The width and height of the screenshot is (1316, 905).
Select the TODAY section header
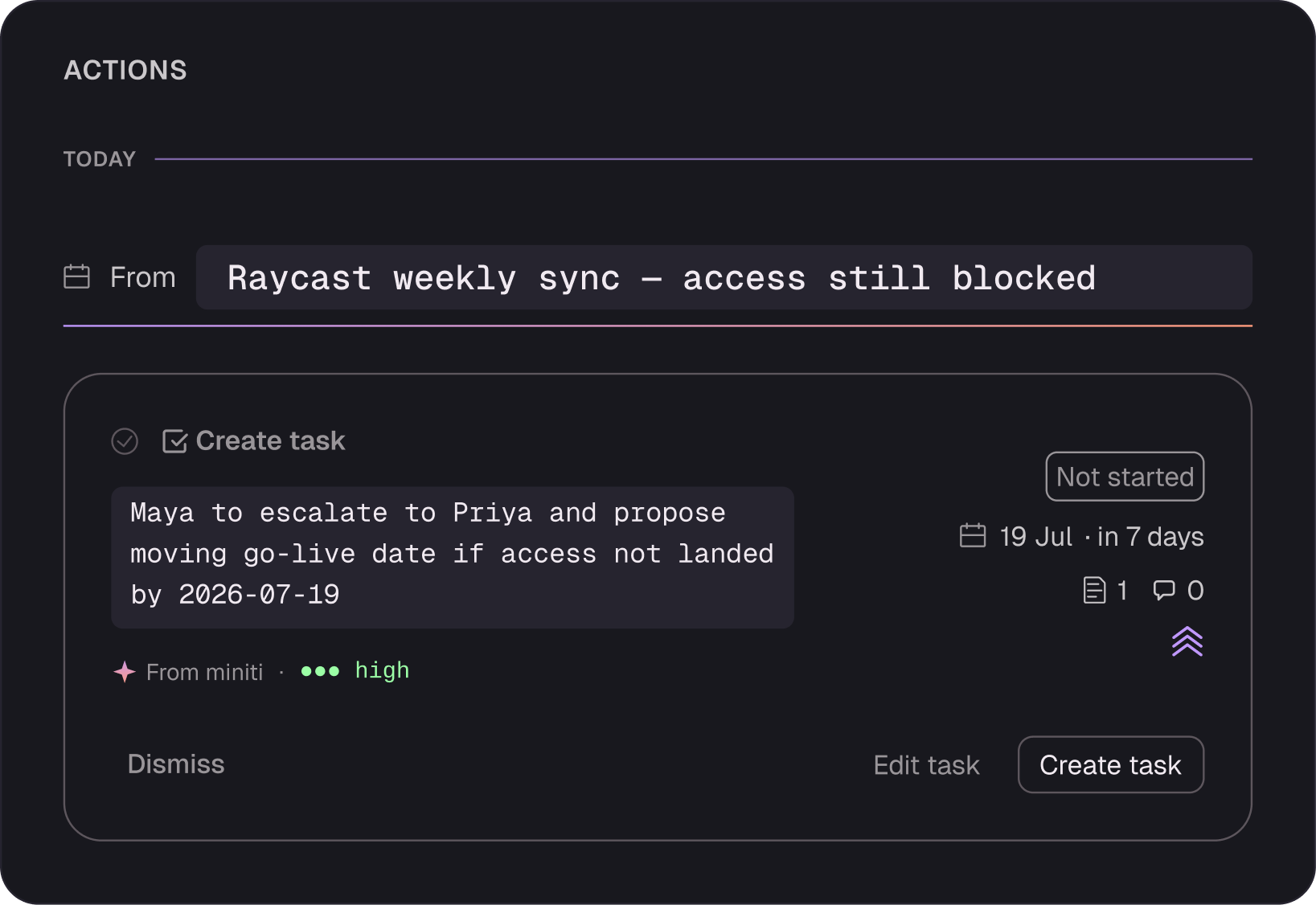point(100,159)
